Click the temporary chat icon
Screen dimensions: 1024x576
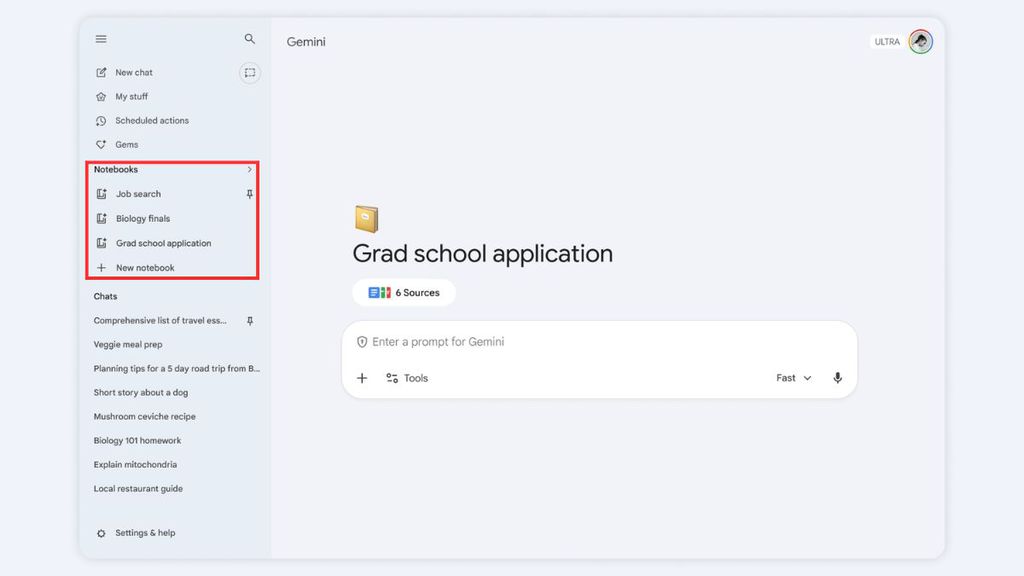(x=250, y=73)
